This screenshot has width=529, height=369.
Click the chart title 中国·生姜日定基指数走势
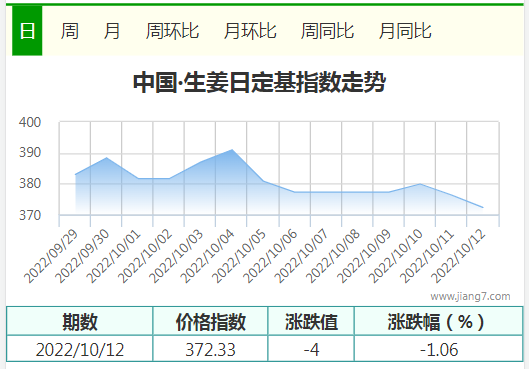click(x=259, y=82)
